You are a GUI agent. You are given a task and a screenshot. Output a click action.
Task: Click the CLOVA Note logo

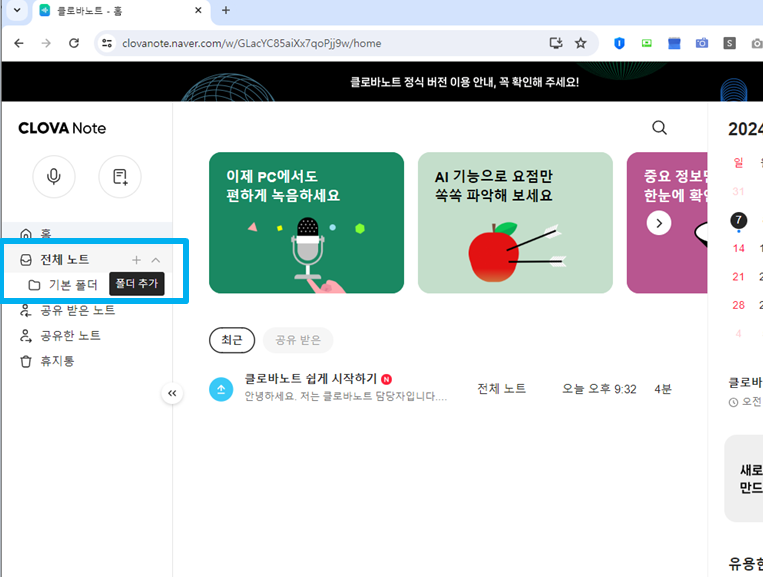(x=62, y=128)
